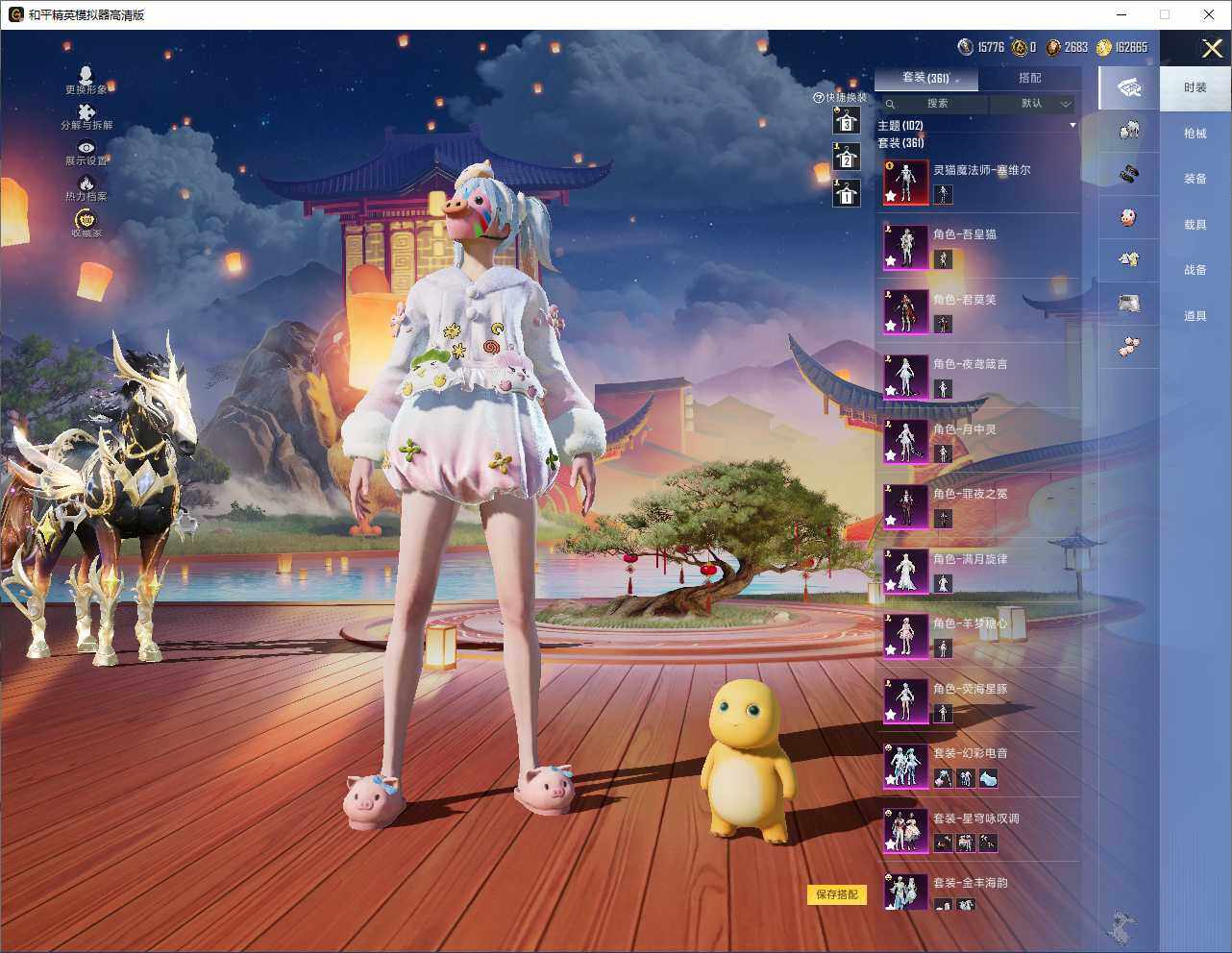Image resolution: width=1232 pixels, height=953 pixels.
Task: Open the 战备 category
Action: tap(1195, 270)
